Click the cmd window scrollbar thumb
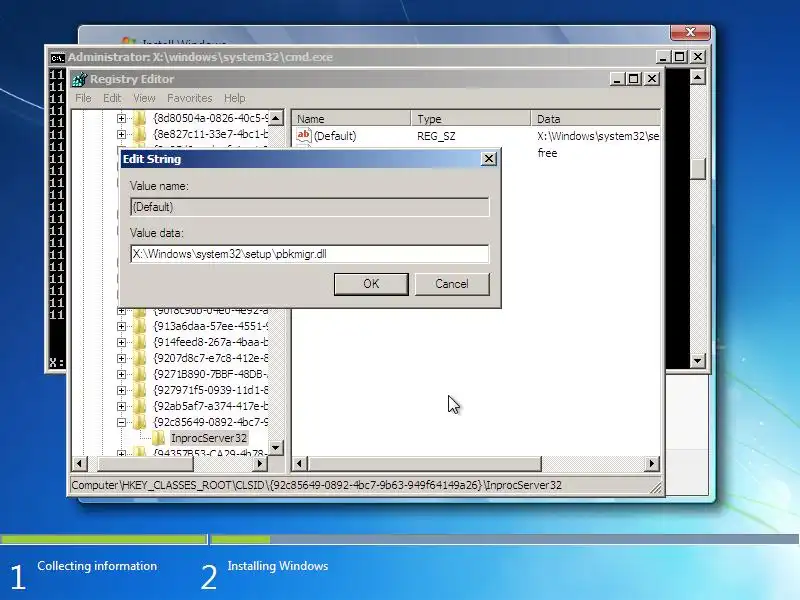The height and width of the screenshot is (600, 800). [697, 168]
